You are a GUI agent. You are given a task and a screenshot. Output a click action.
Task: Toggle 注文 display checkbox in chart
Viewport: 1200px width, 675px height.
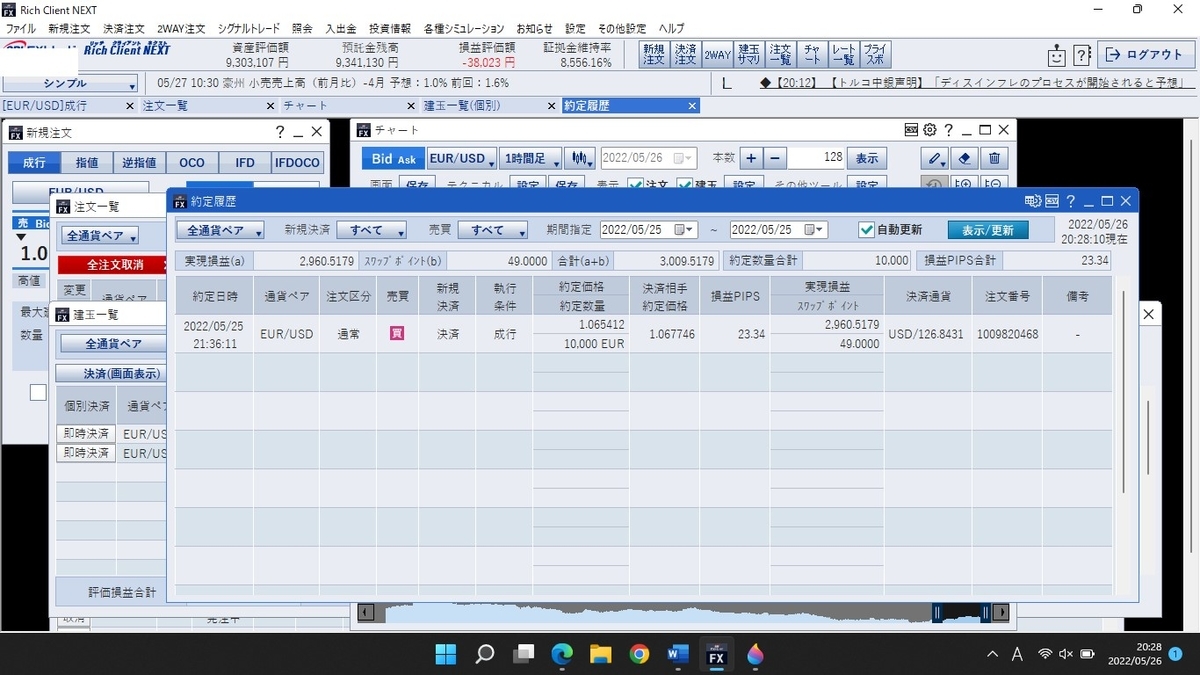click(634, 184)
